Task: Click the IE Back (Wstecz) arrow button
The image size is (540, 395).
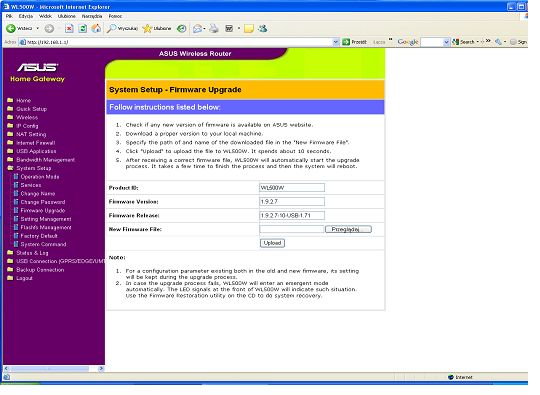Action: point(11,29)
